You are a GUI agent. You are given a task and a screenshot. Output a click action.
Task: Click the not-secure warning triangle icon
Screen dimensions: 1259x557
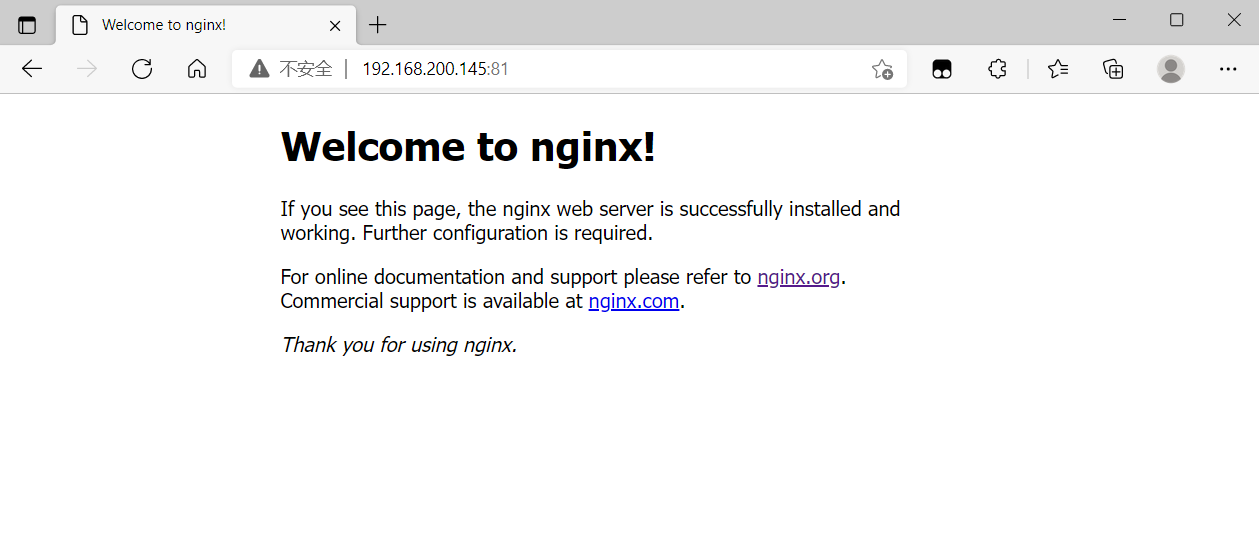(259, 69)
